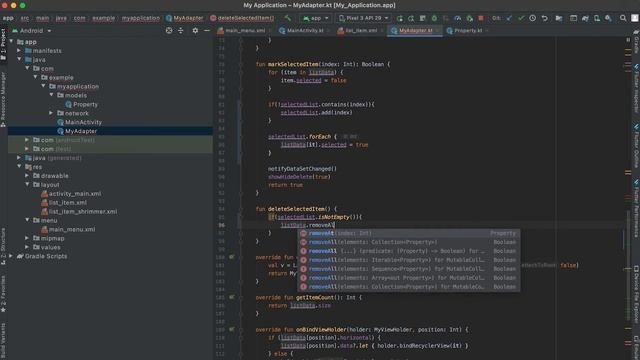Click the Git update project blue arrow

[509, 18]
